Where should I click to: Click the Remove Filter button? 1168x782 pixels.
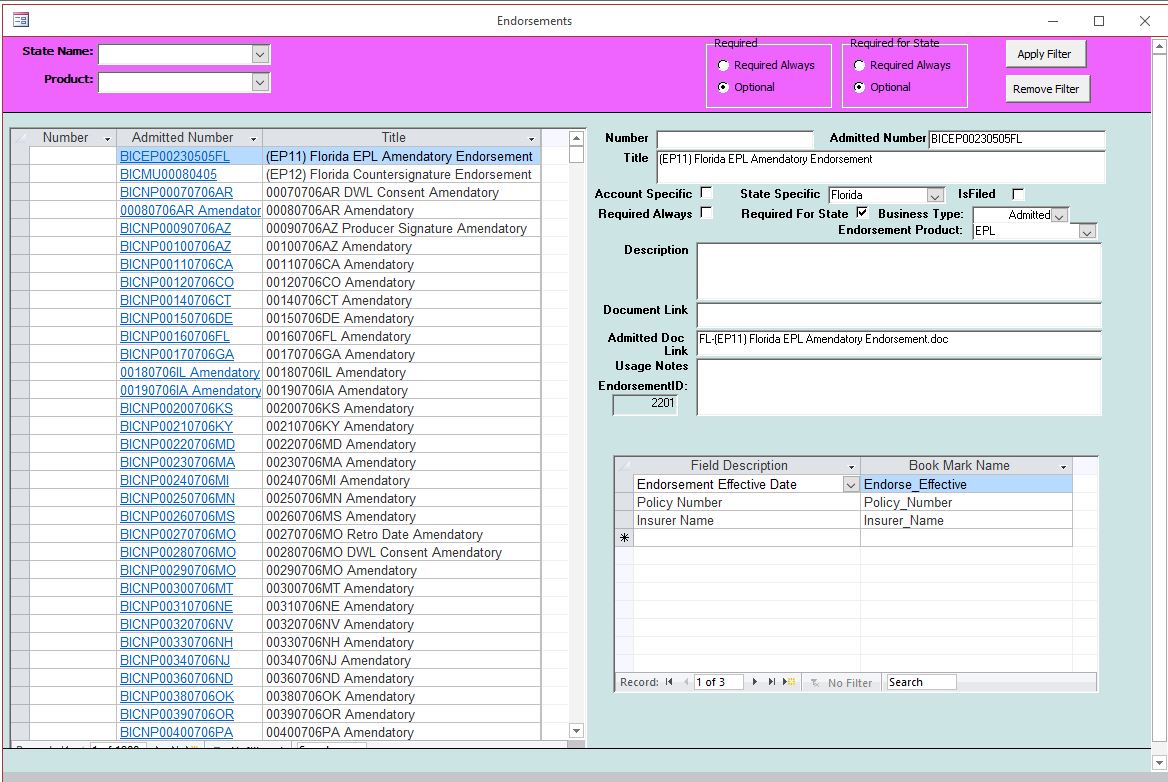1045,89
